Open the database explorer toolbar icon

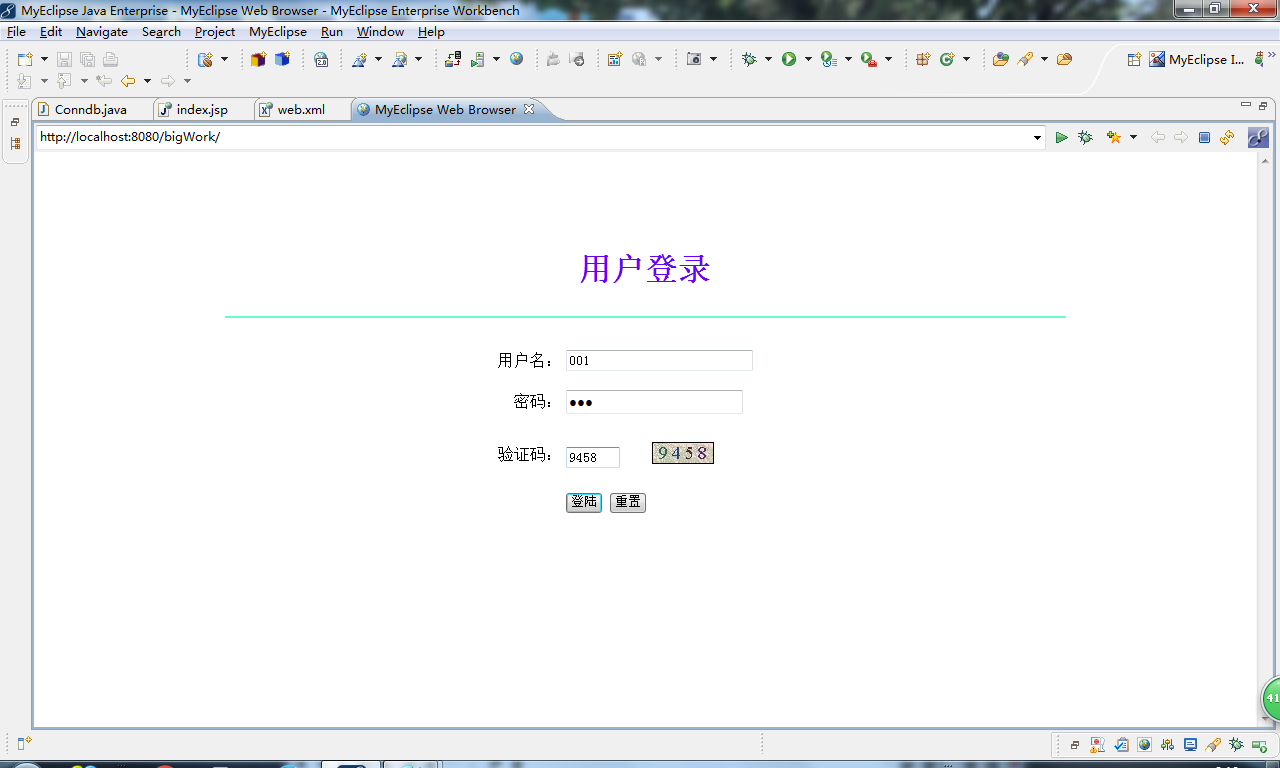tap(205, 60)
